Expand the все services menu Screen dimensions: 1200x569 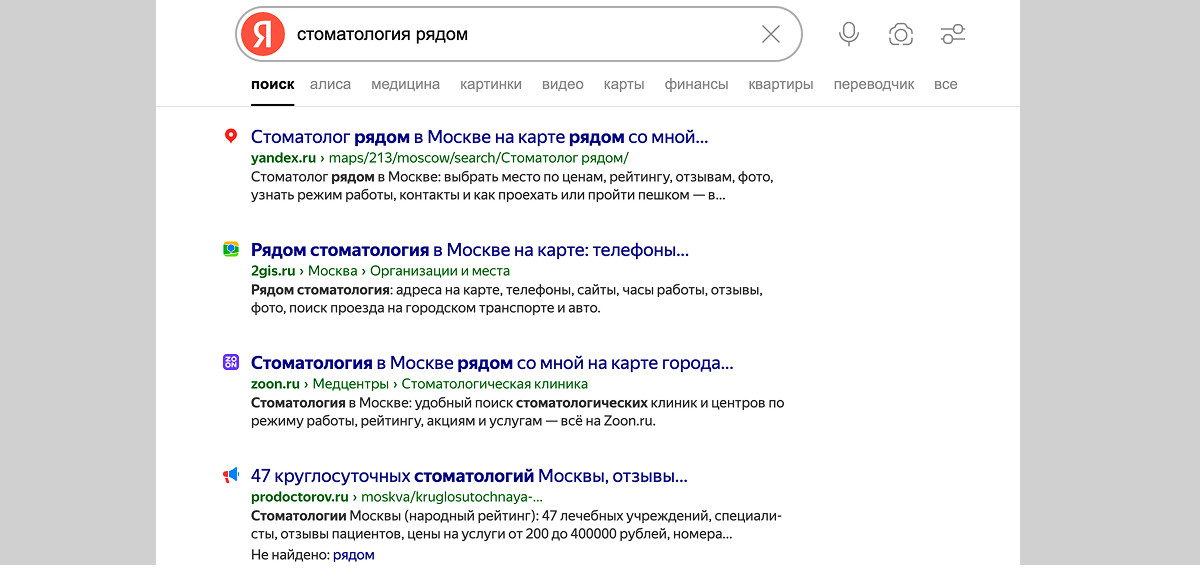click(x=945, y=85)
